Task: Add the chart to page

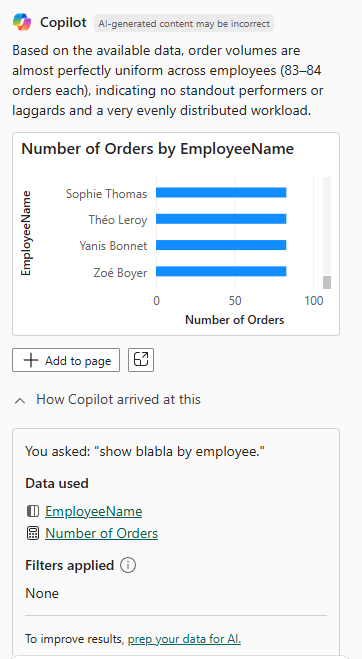Action: pos(66,360)
